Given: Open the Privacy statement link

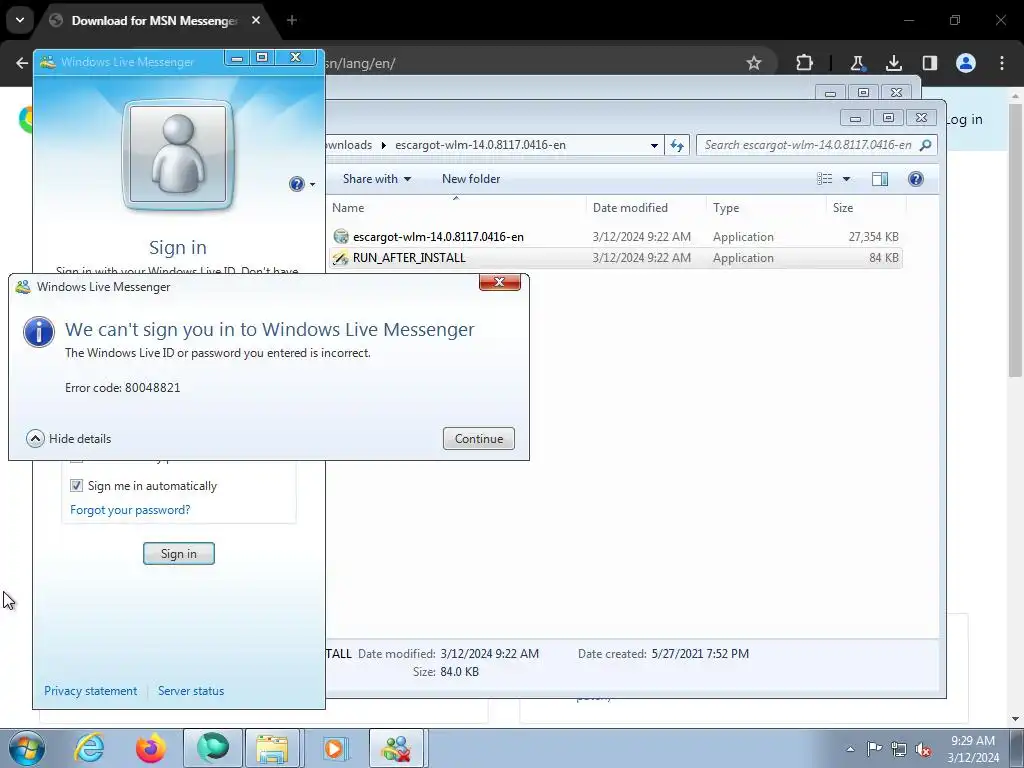Looking at the screenshot, I should 91,691.
